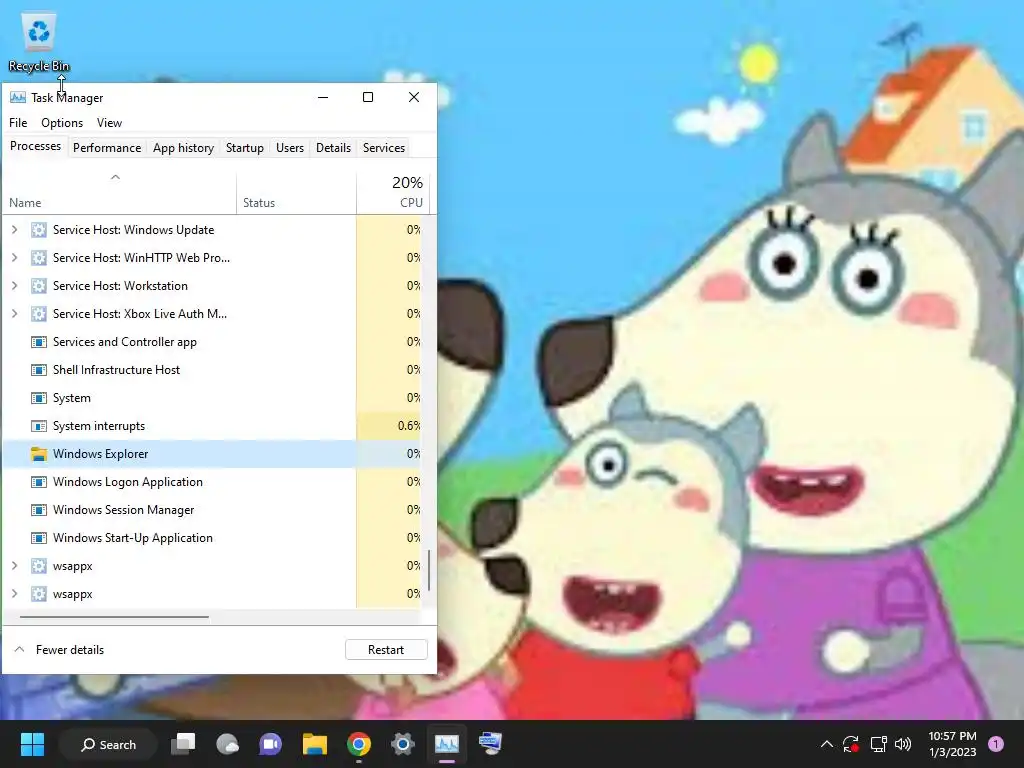Click the Service Host: Workstation gear icon
Screen dimensions: 1024x768
[39, 286]
